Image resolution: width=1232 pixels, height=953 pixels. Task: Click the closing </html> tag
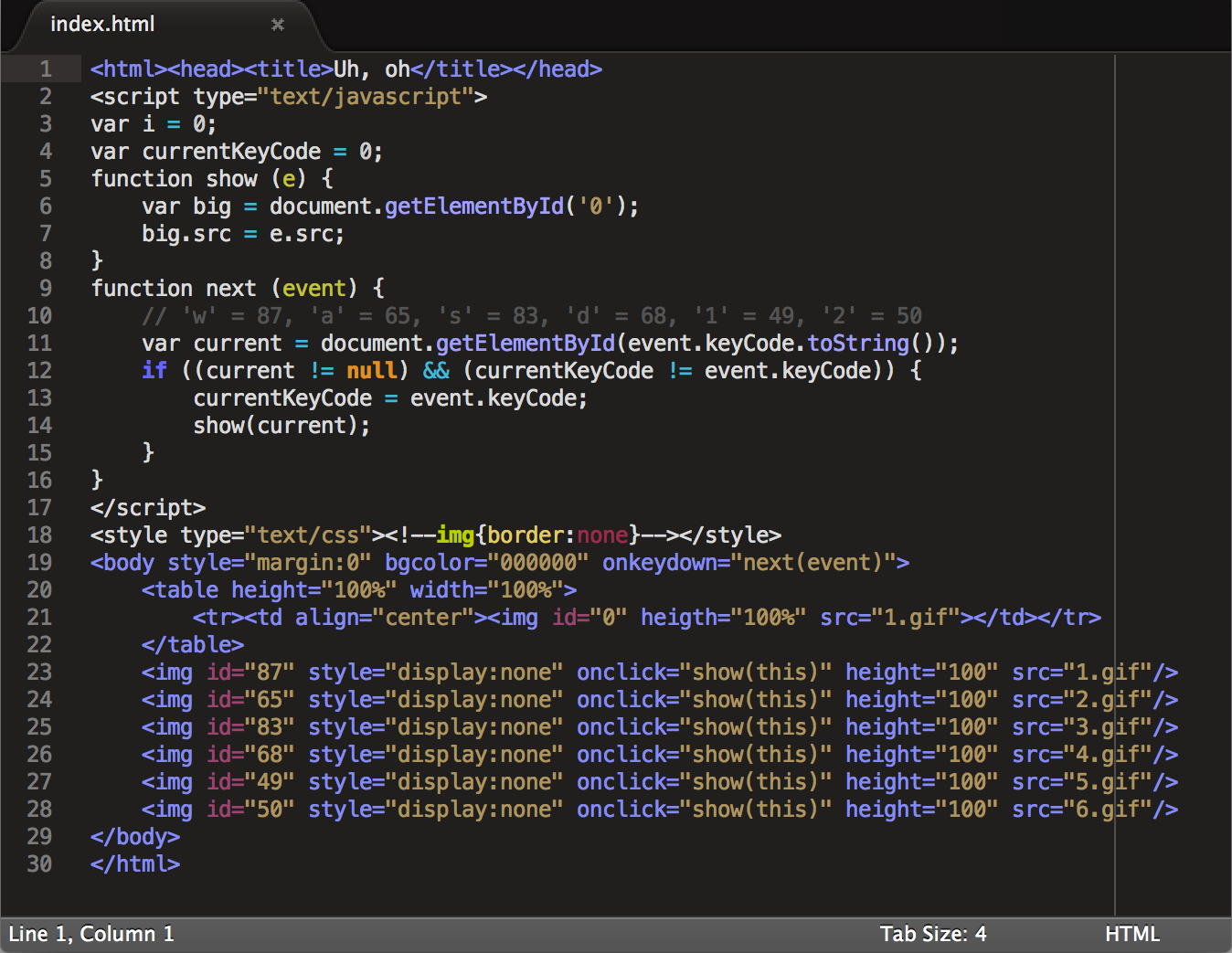click(135, 863)
